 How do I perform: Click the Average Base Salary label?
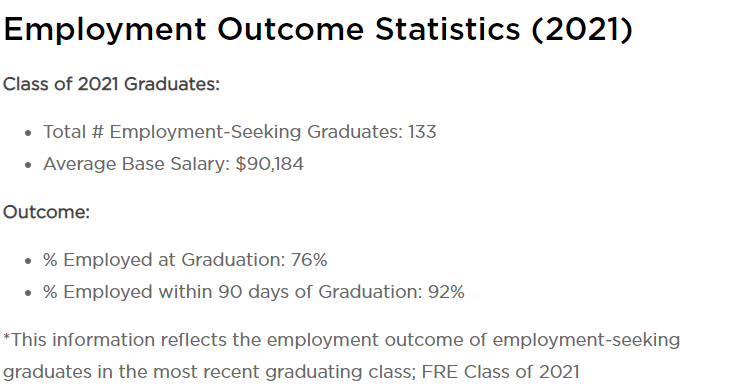coord(137,164)
